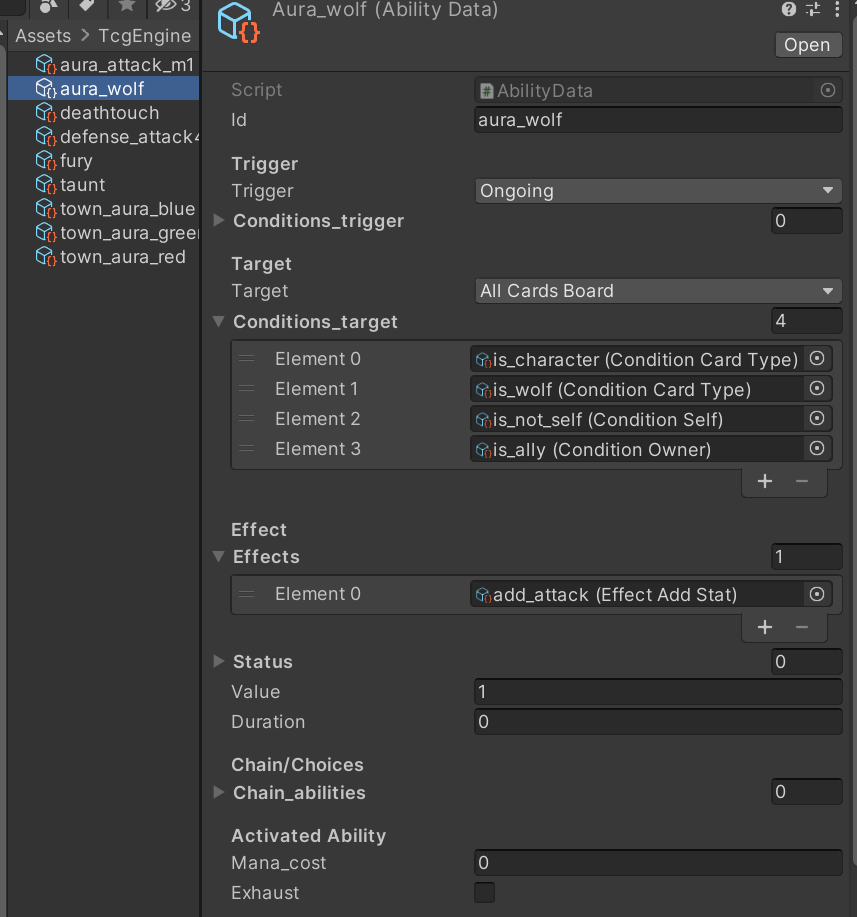Click the Mana_cost input field
The height and width of the screenshot is (917, 857).
(x=658, y=863)
